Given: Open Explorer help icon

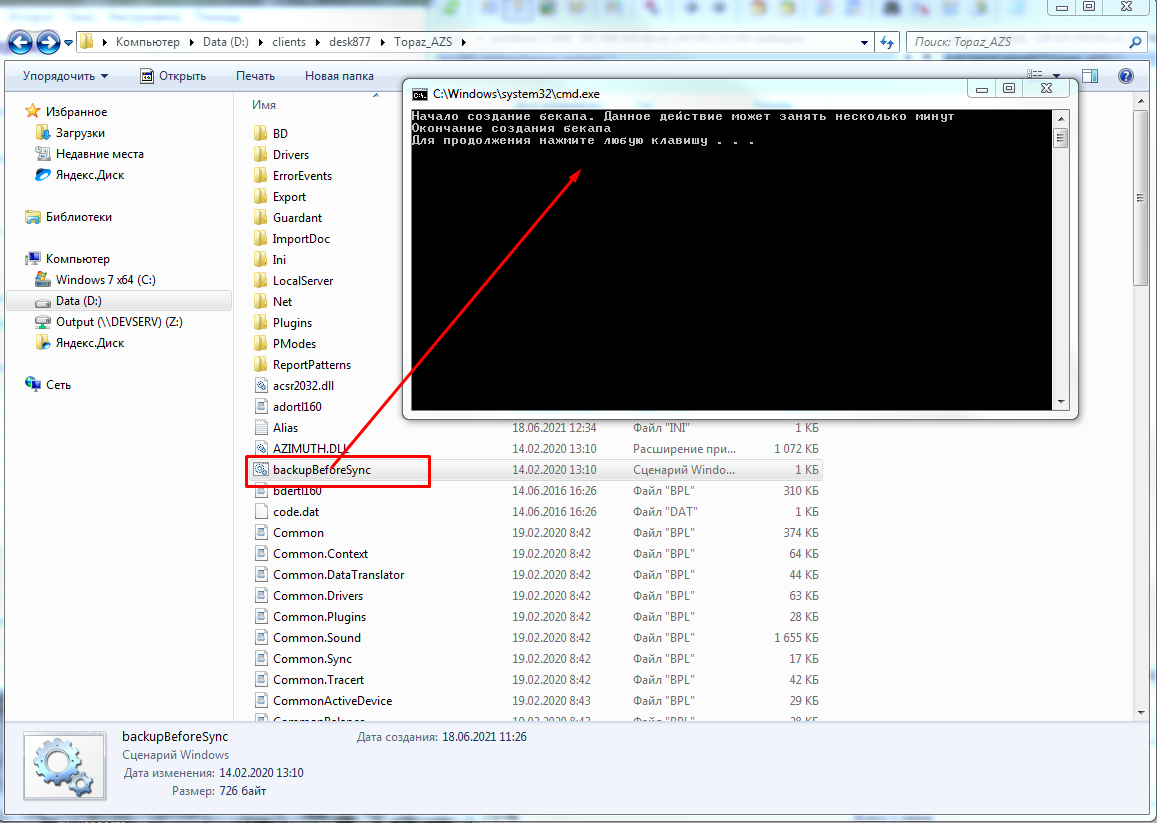Looking at the screenshot, I should [x=1125, y=75].
